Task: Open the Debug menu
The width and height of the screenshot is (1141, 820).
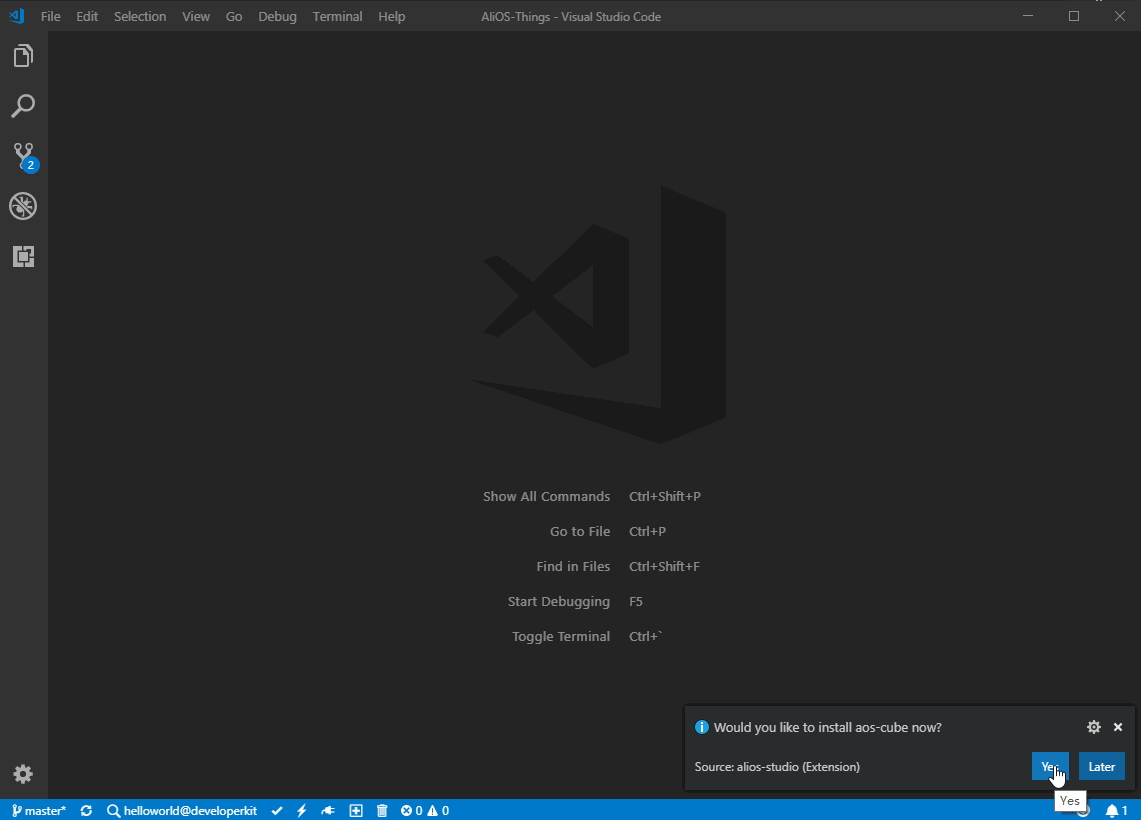Action: [277, 16]
